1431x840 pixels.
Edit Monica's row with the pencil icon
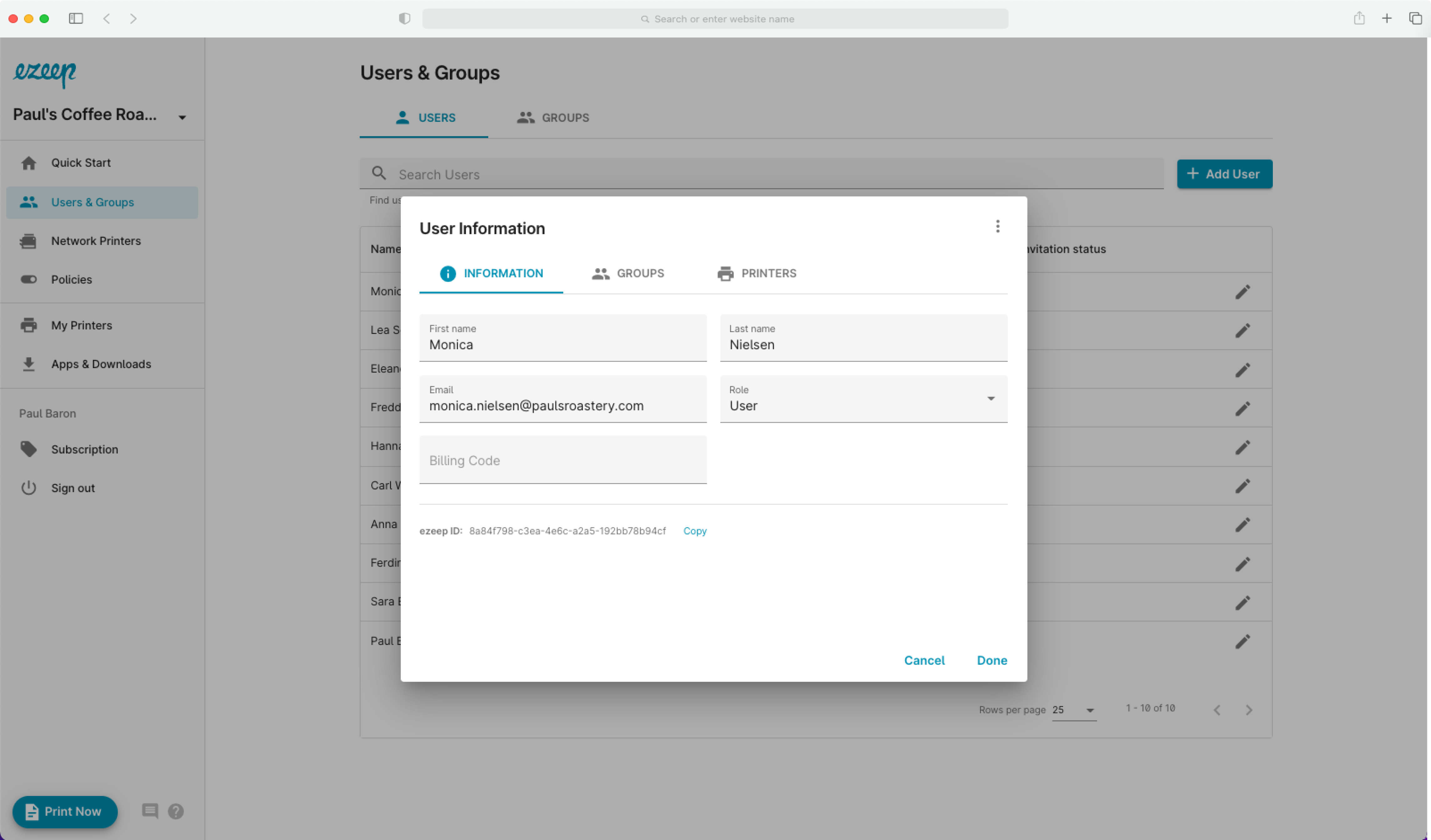click(1243, 292)
